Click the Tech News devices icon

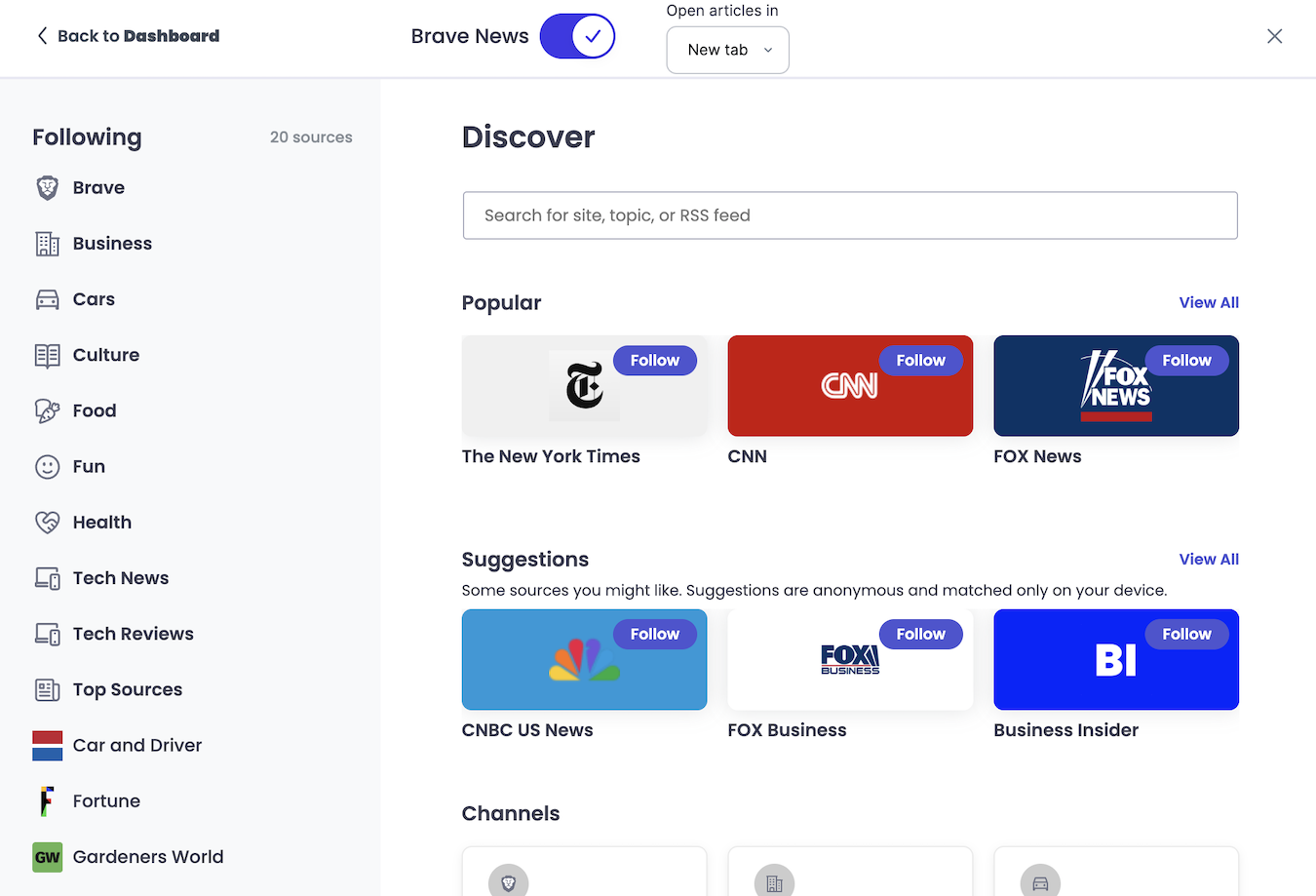click(47, 578)
